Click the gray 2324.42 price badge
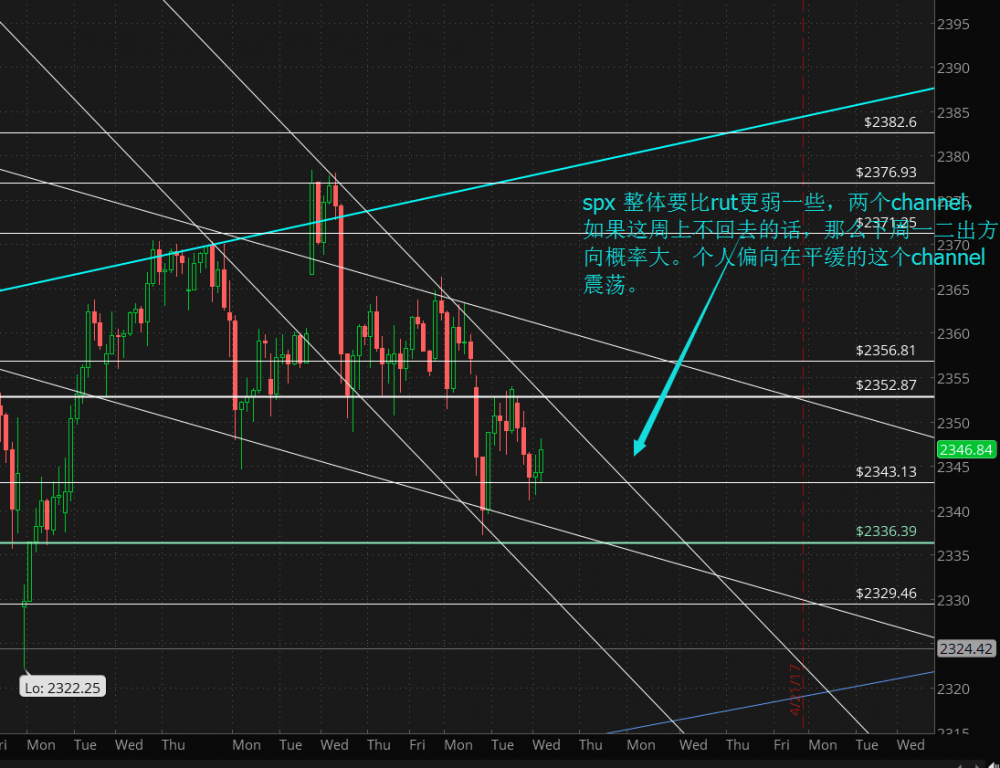This screenshot has height=768, width=1000. pyautogui.click(x=966, y=649)
